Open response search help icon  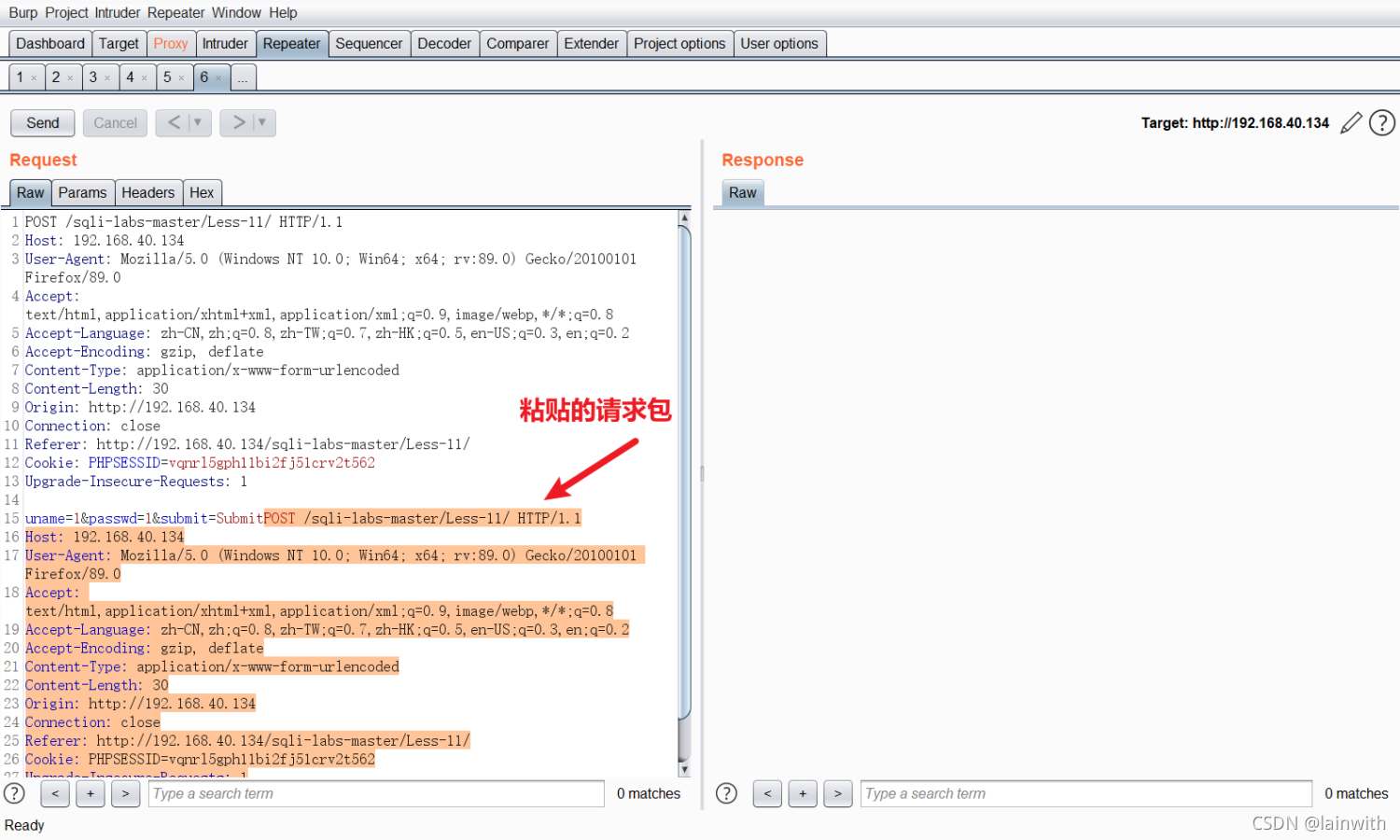[x=726, y=793]
